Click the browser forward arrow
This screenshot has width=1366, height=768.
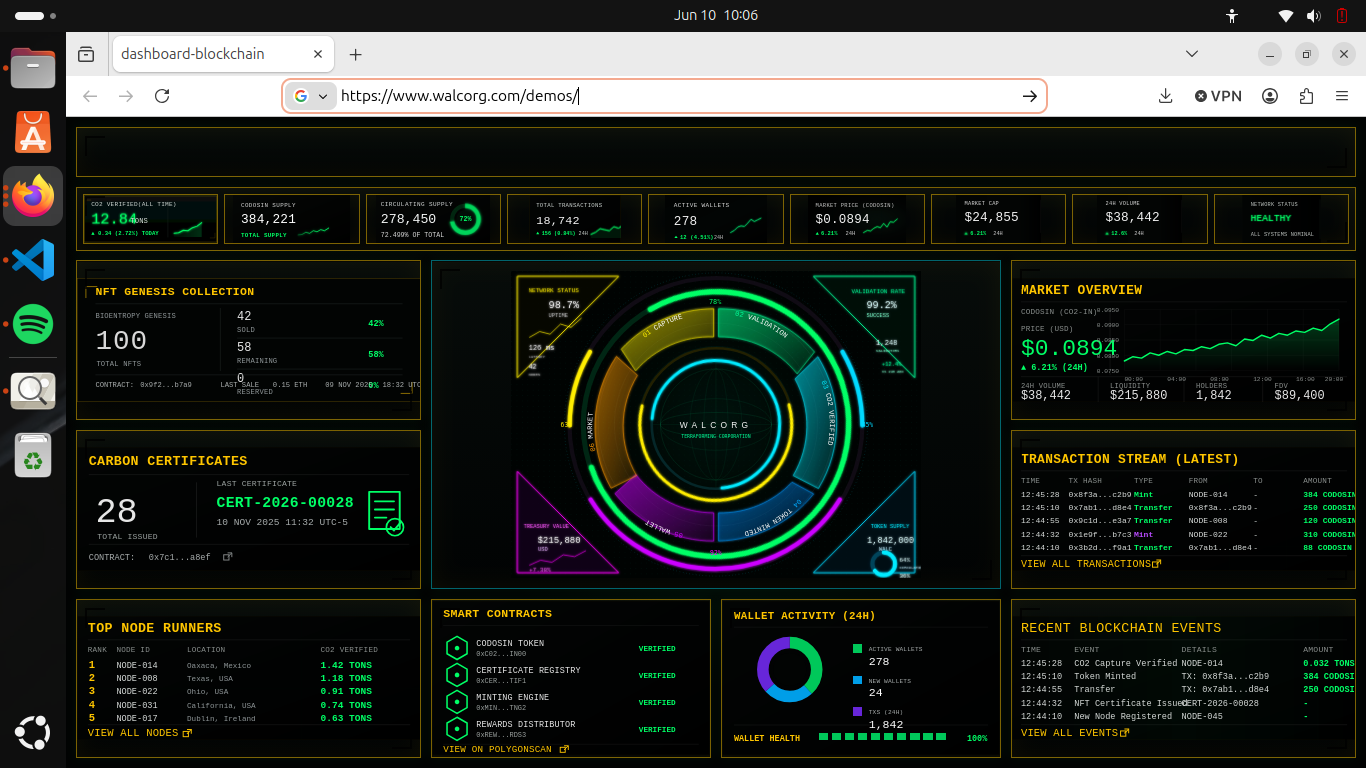(126, 96)
